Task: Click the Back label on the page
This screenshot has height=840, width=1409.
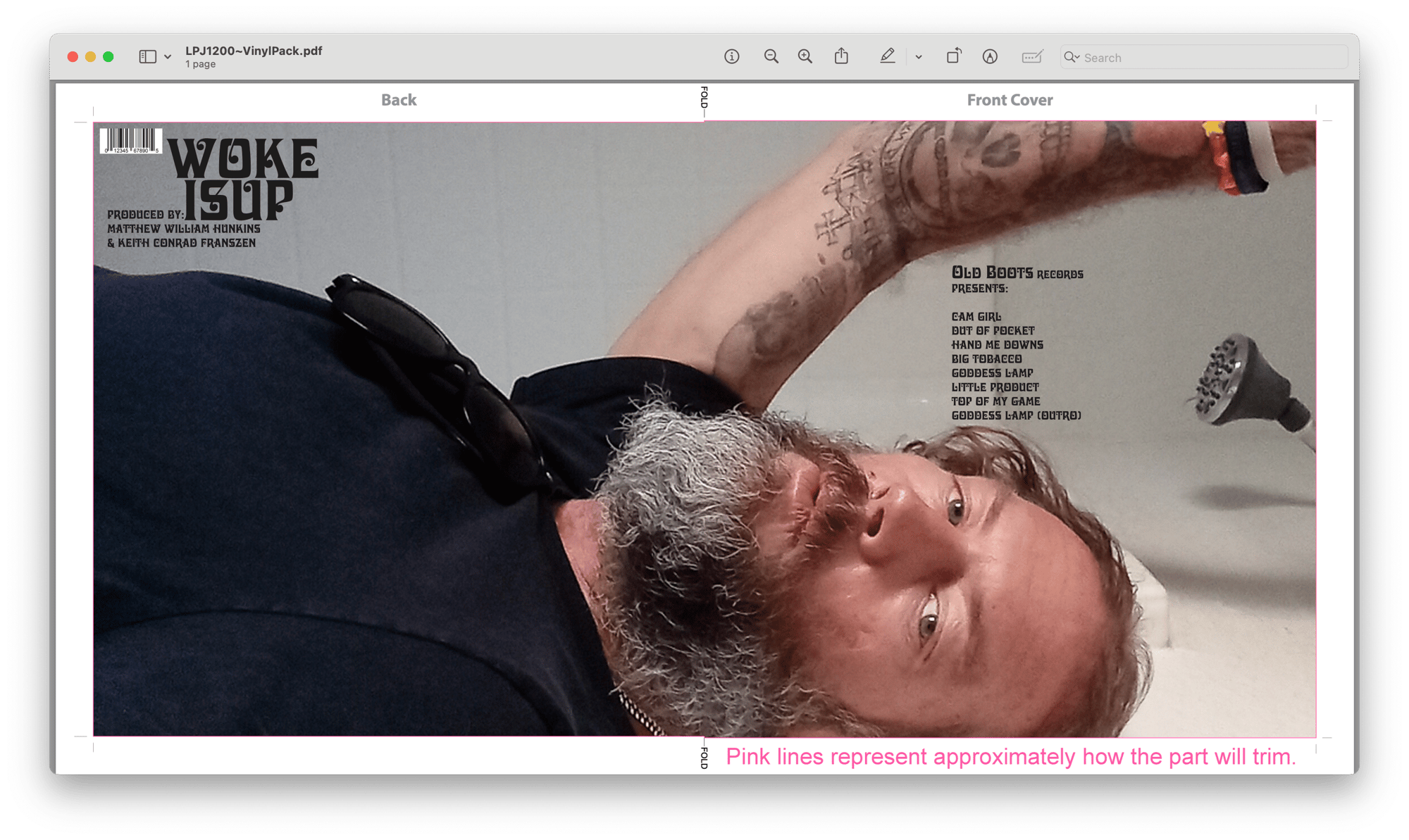Action: point(399,100)
